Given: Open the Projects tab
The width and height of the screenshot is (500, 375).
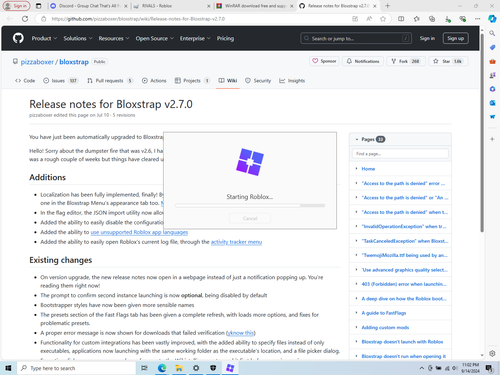Looking at the screenshot, I should pos(192,81).
